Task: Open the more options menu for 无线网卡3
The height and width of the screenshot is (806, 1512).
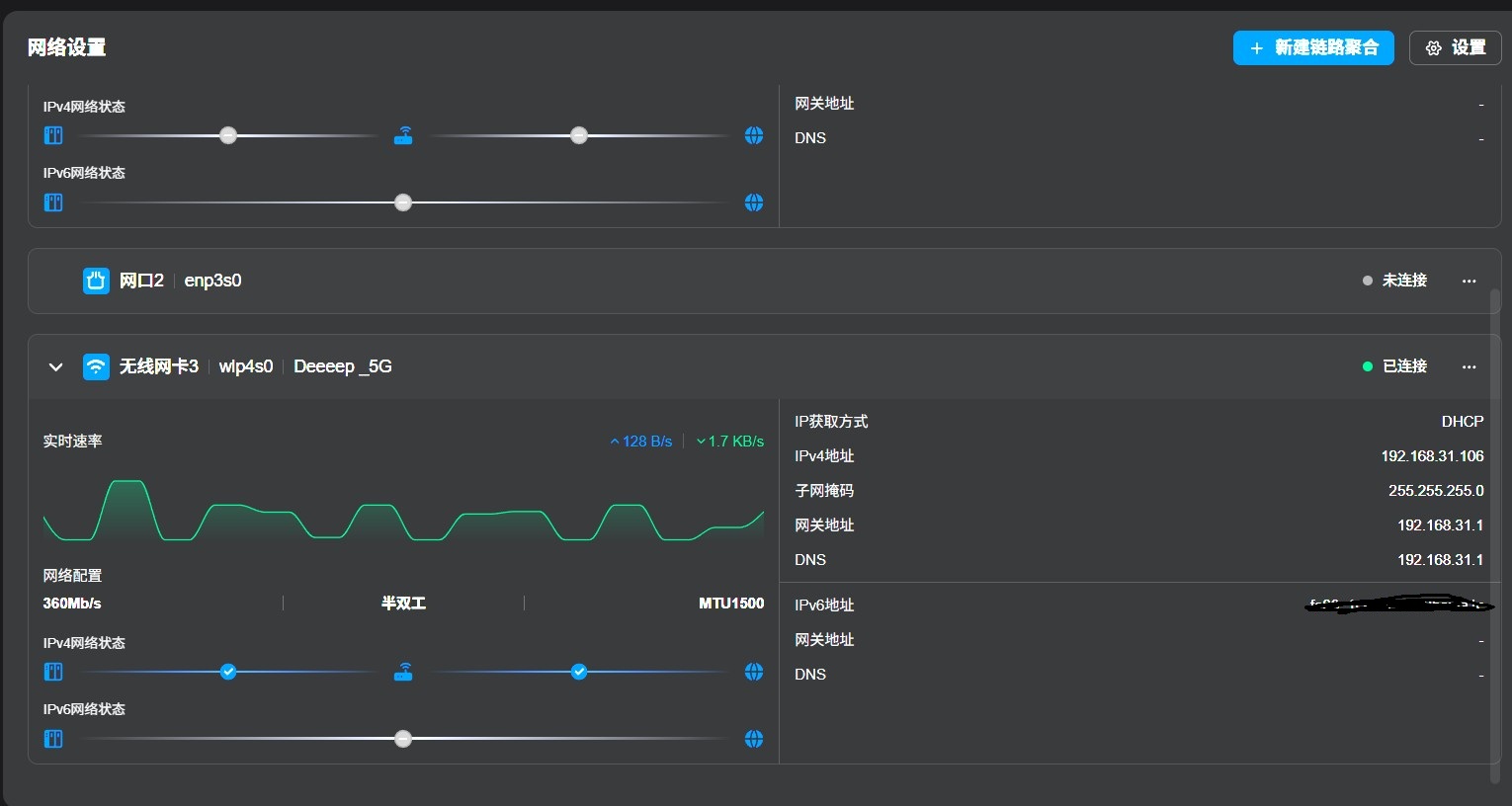Action: tap(1470, 366)
